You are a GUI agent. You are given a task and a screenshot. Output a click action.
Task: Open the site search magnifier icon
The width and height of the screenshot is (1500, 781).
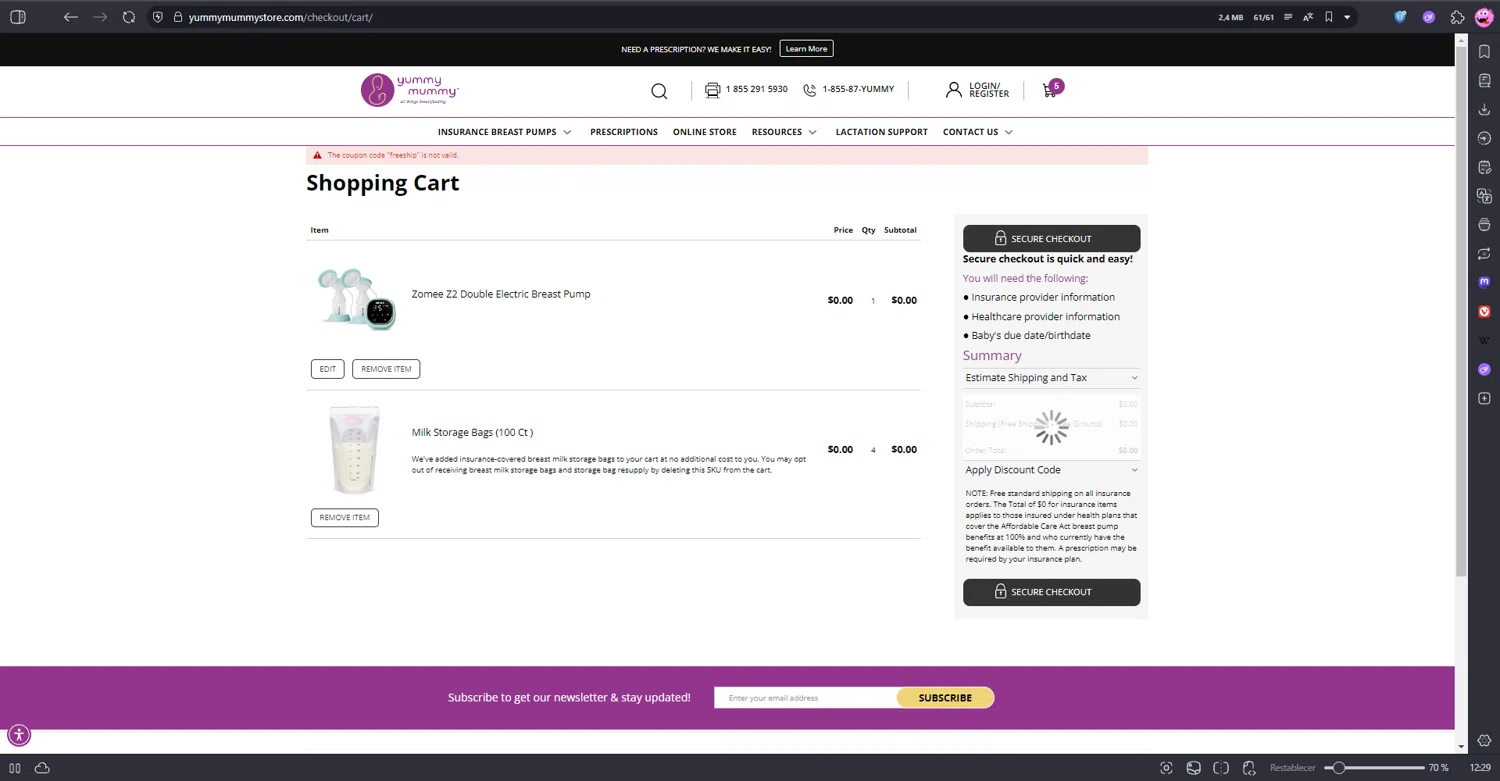pyautogui.click(x=659, y=91)
